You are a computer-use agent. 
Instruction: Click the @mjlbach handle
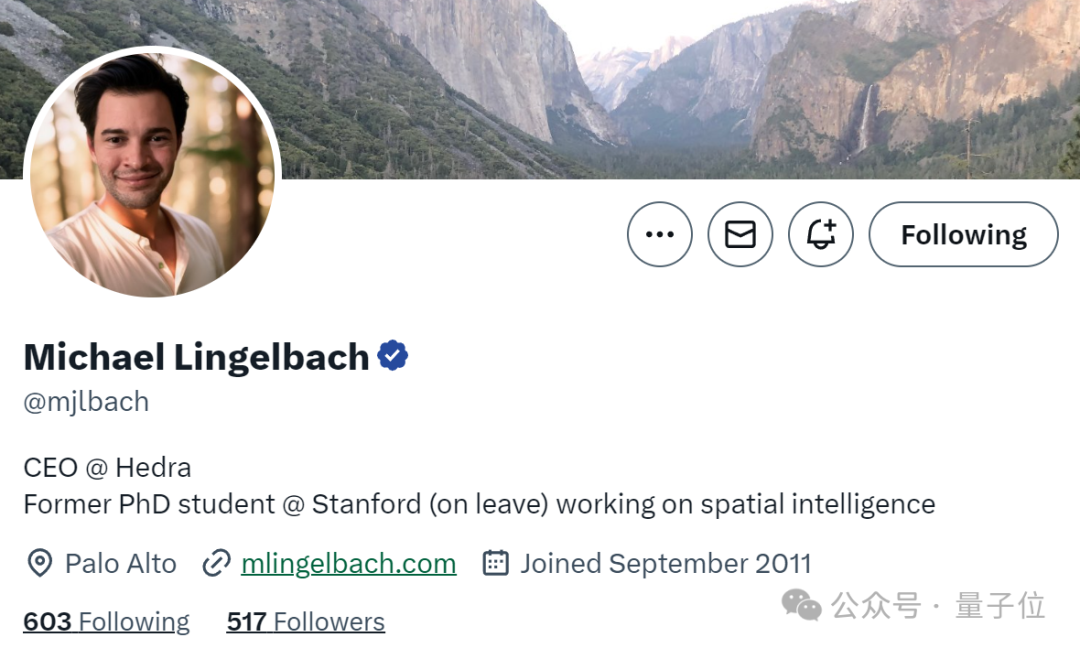coord(86,402)
